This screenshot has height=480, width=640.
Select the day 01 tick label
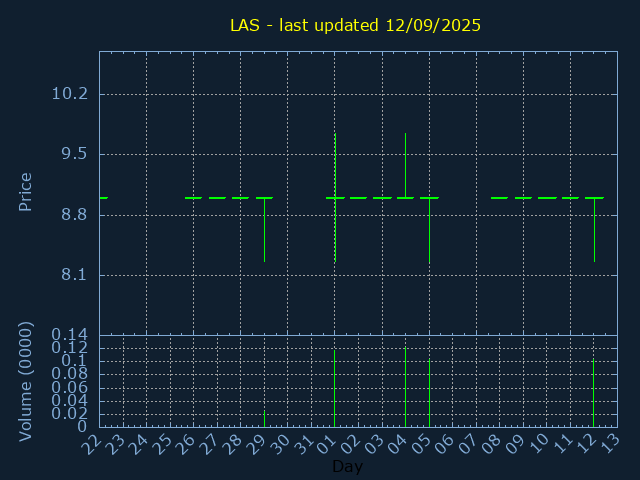pyautogui.click(x=326, y=444)
